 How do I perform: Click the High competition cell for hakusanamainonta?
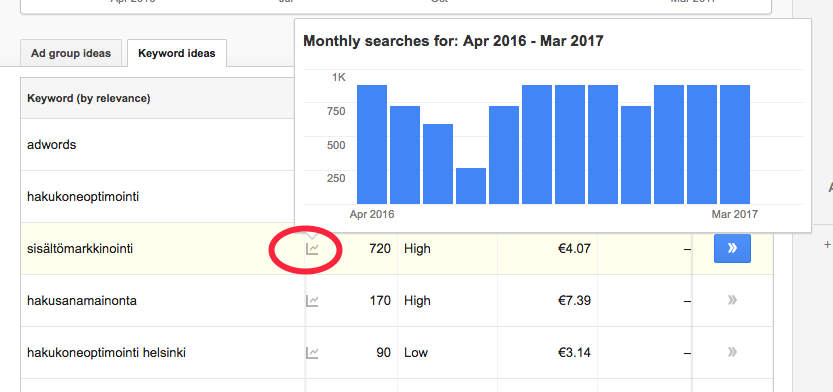click(417, 301)
